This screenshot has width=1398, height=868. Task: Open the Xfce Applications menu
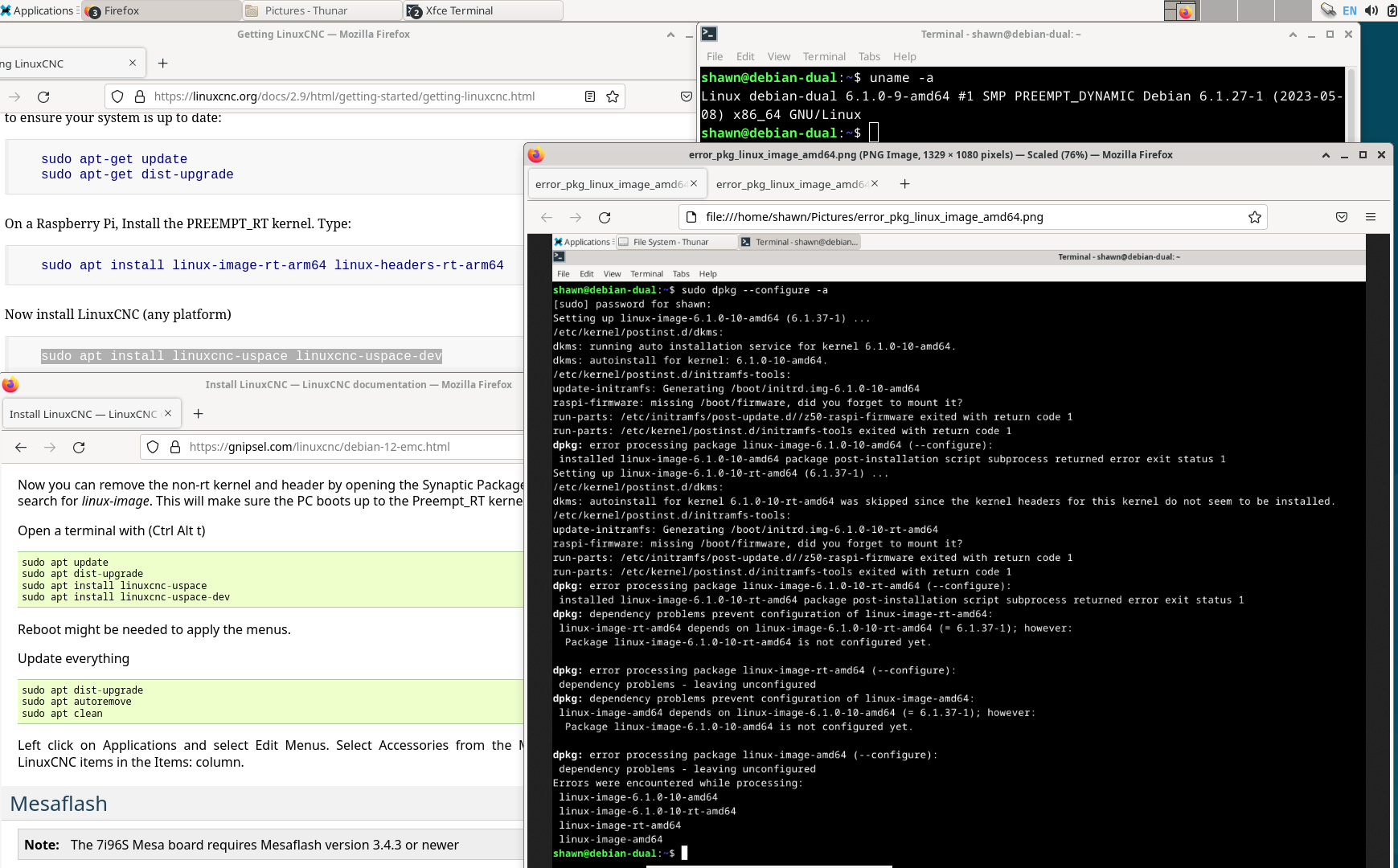[x=38, y=10]
